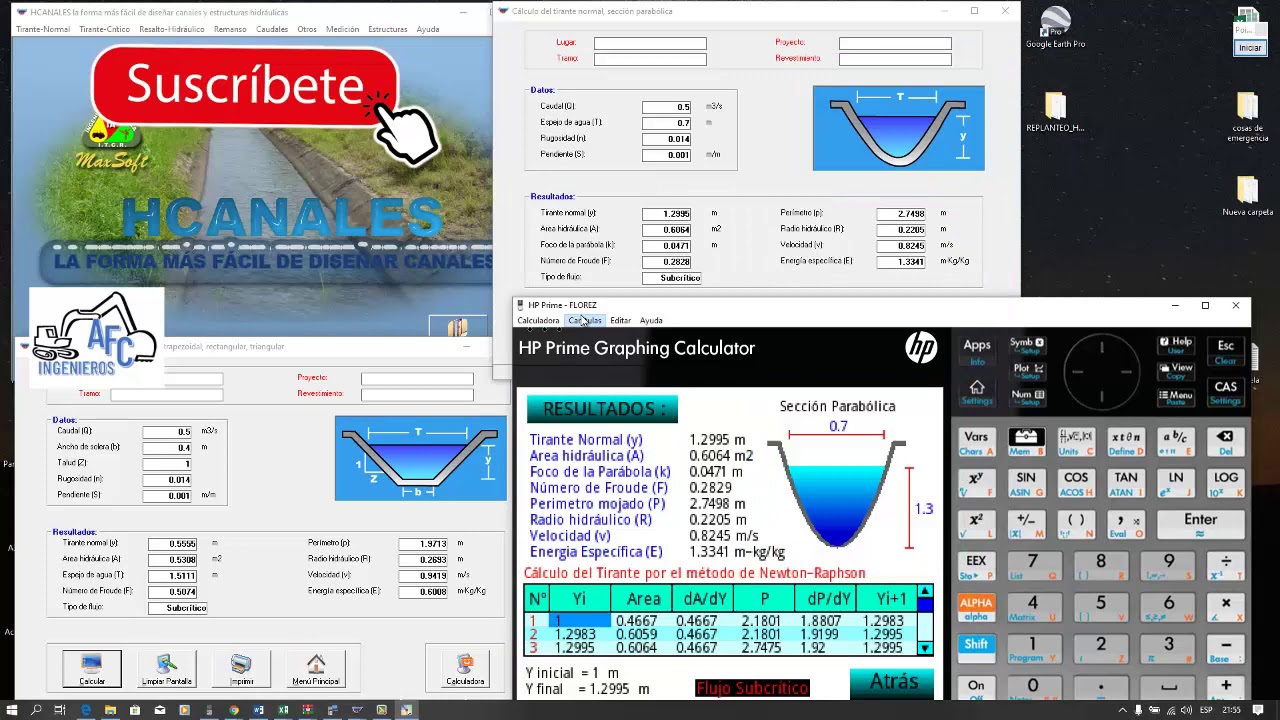Click the CAS key on HP Prime
Image resolution: width=1280 pixels, height=720 pixels.
click(1225, 391)
